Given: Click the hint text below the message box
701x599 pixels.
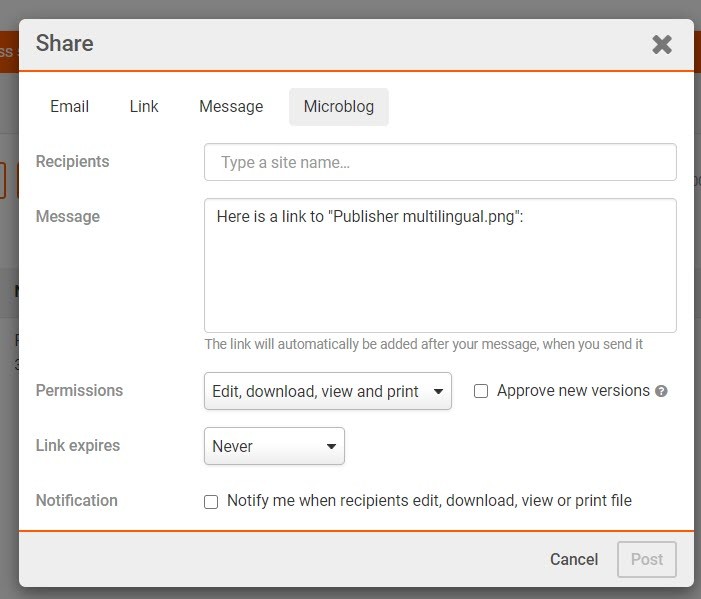Looking at the screenshot, I should [x=423, y=344].
